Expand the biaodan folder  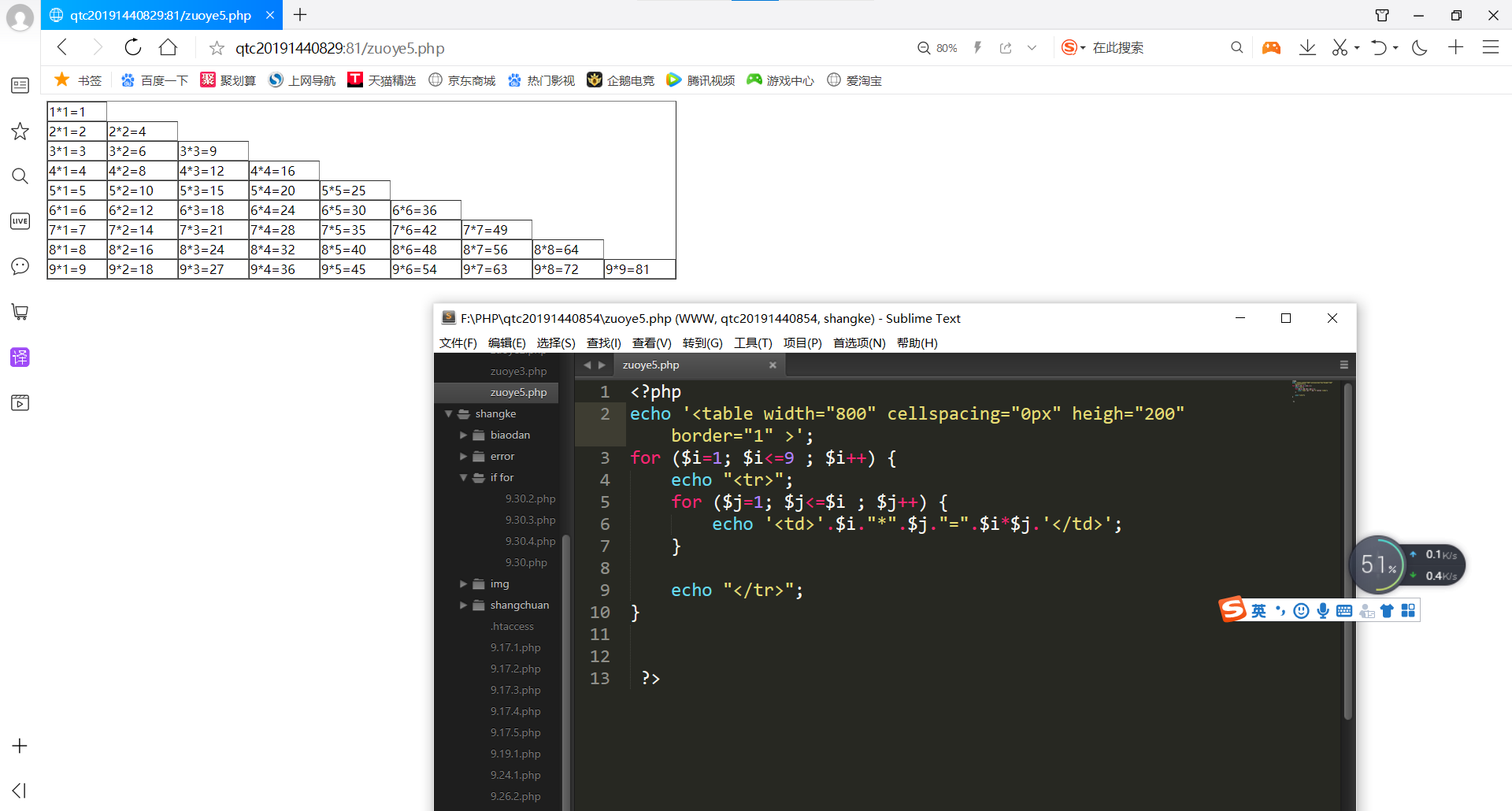[x=463, y=435]
